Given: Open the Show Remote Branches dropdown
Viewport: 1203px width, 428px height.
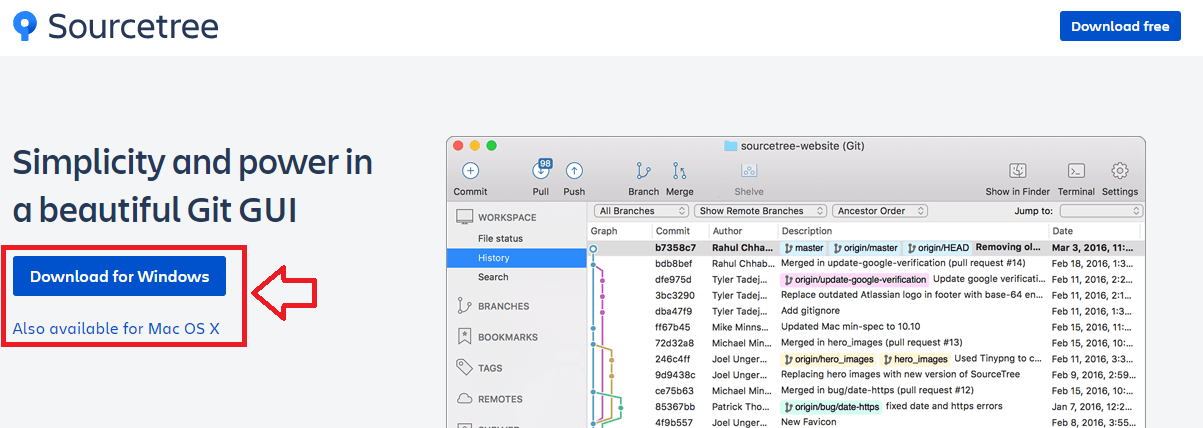Looking at the screenshot, I should coord(762,211).
